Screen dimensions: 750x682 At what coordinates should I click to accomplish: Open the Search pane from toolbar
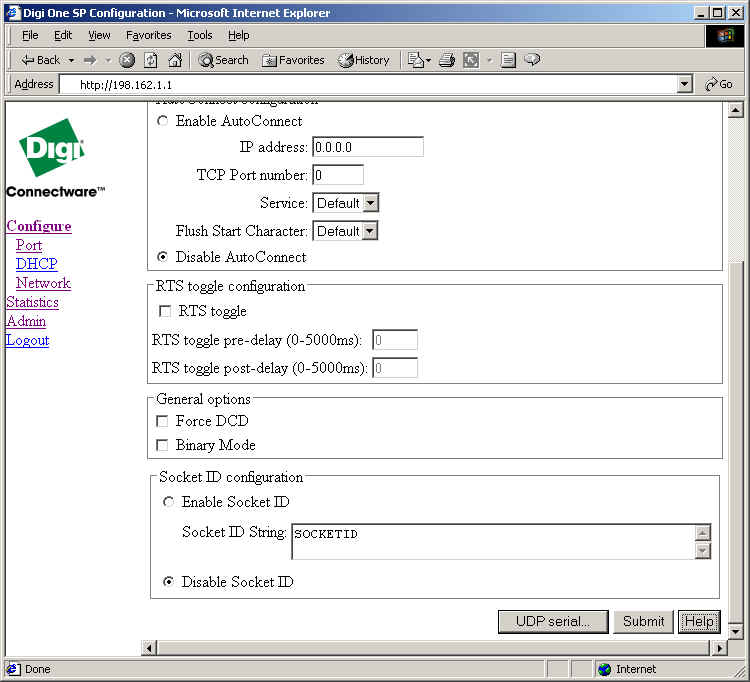coord(223,60)
